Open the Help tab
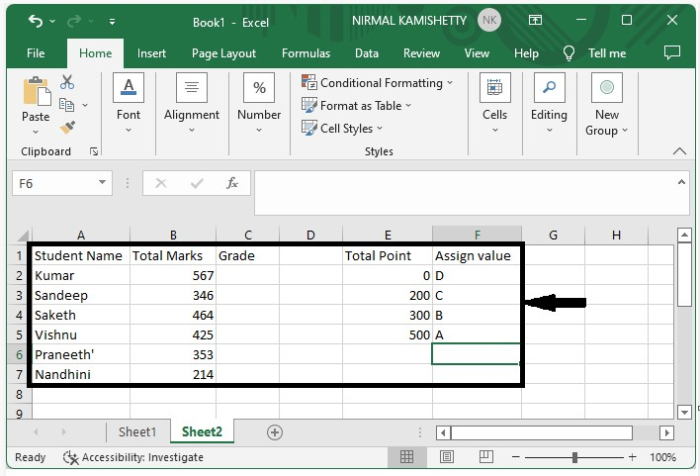The width and height of the screenshot is (700, 476). click(x=526, y=54)
